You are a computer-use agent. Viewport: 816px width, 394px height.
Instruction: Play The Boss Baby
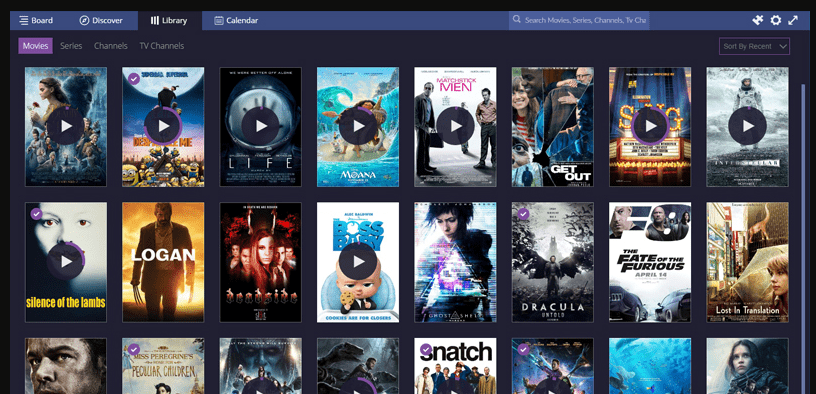coord(358,261)
